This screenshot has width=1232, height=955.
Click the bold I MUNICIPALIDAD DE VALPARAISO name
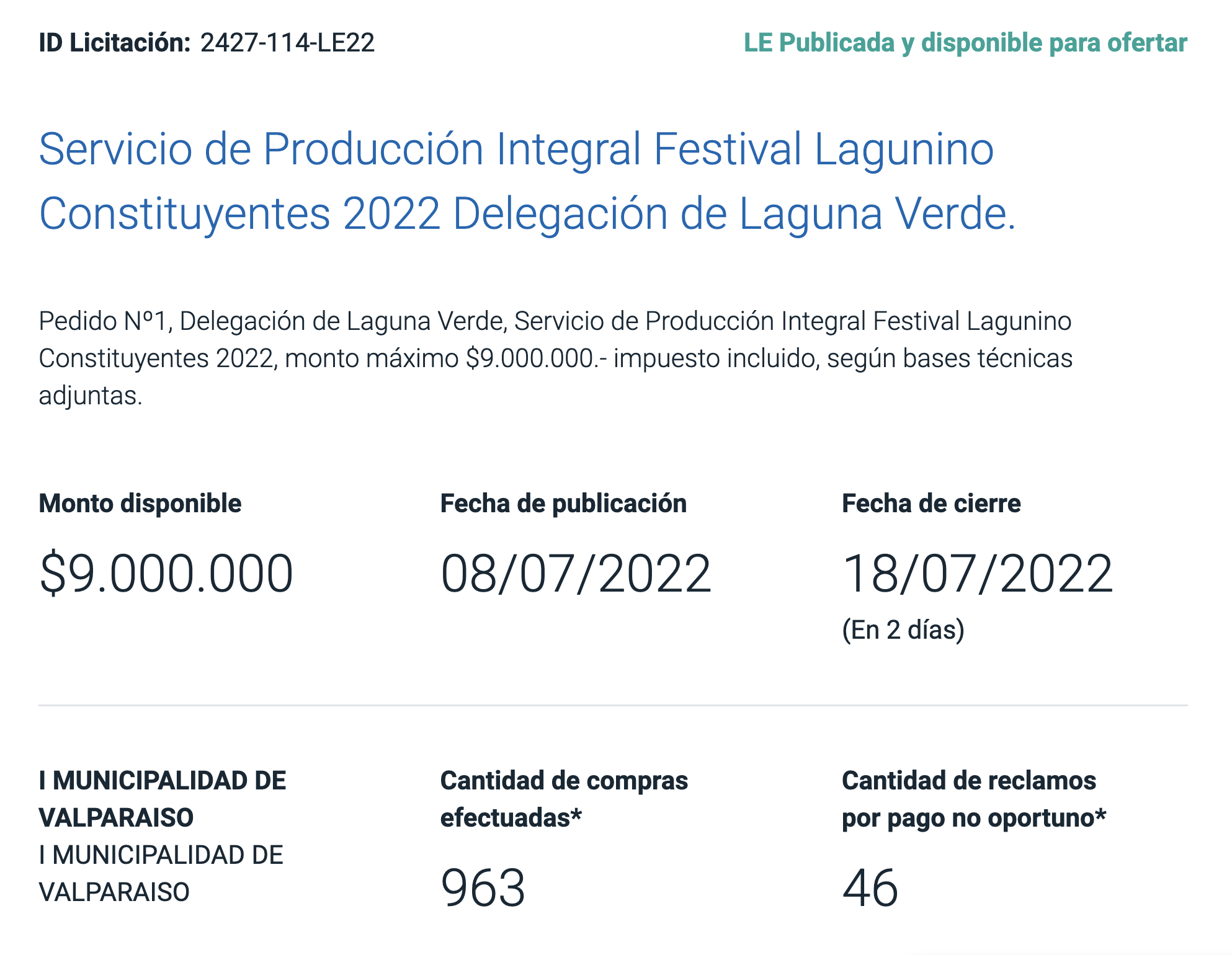[163, 799]
